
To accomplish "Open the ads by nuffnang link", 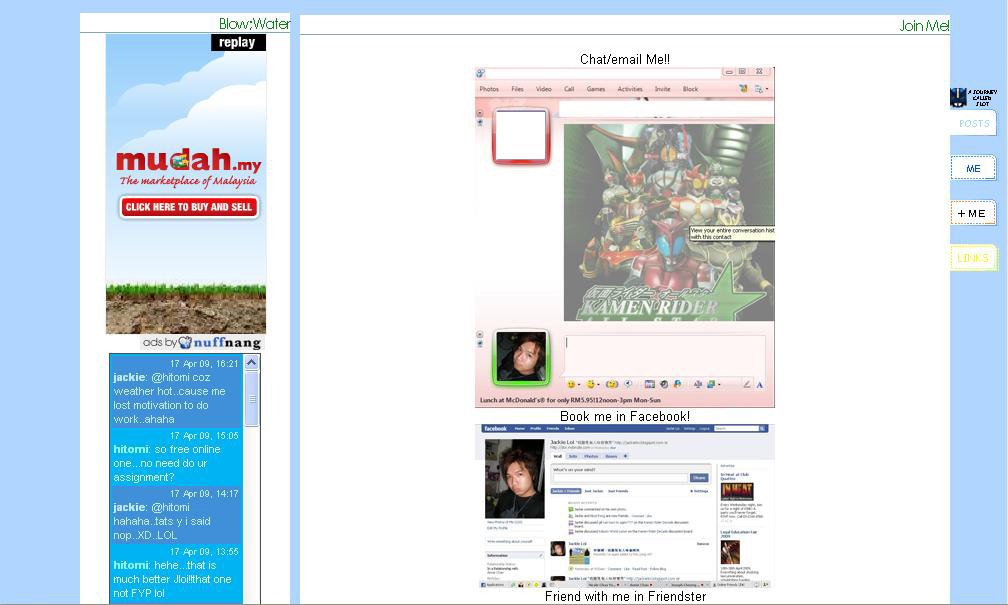I will [202, 343].
